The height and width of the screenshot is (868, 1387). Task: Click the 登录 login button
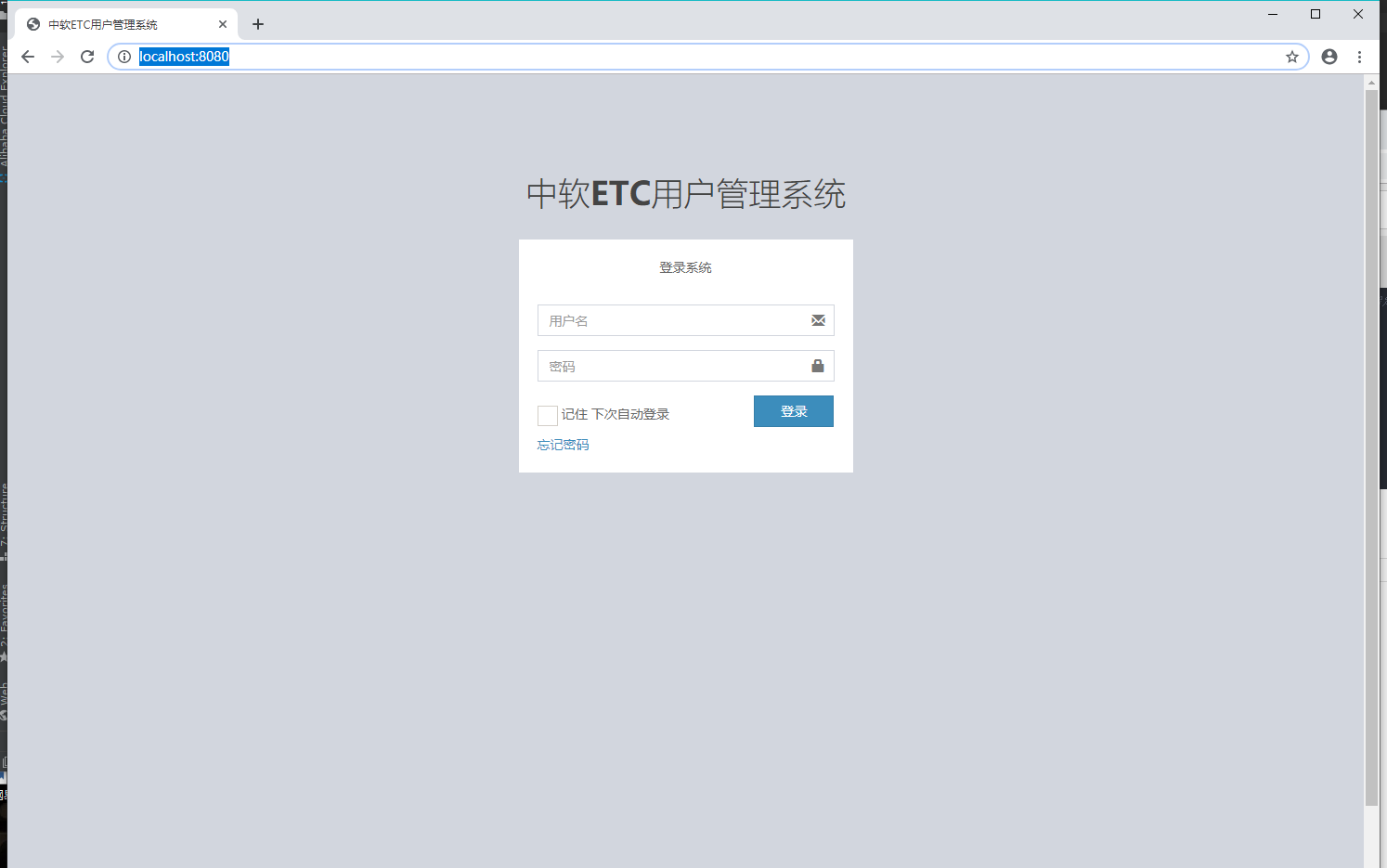coord(793,410)
